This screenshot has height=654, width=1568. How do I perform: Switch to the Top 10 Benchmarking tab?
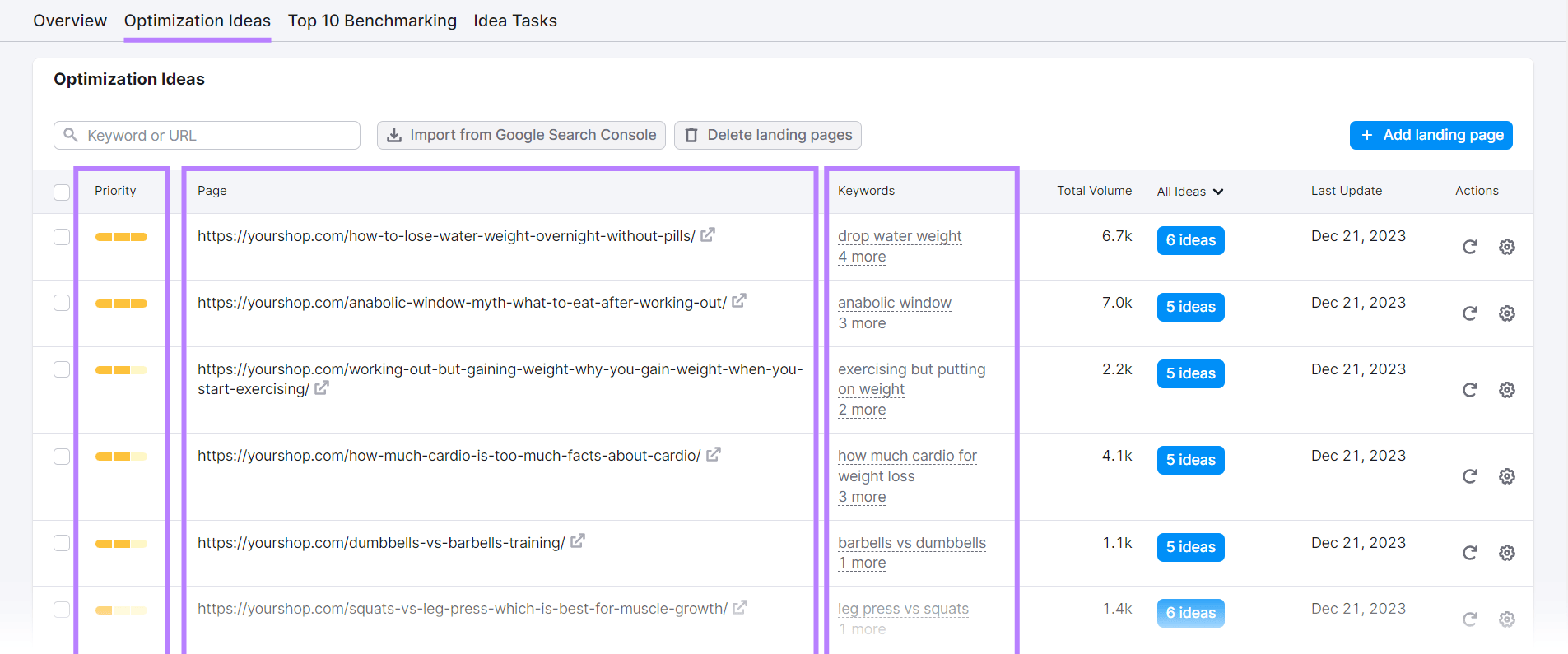372,21
